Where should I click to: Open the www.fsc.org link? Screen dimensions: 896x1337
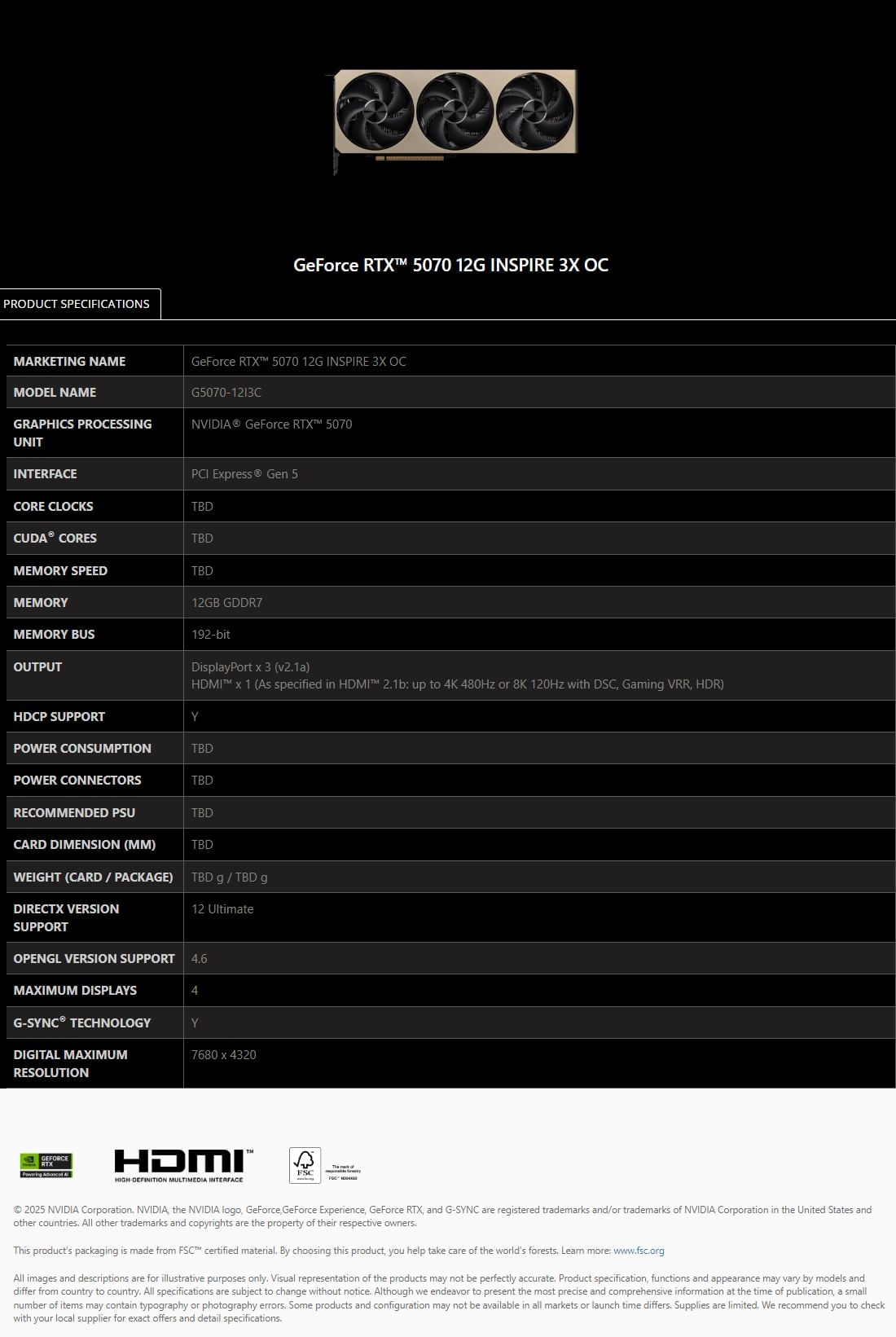[639, 1251]
